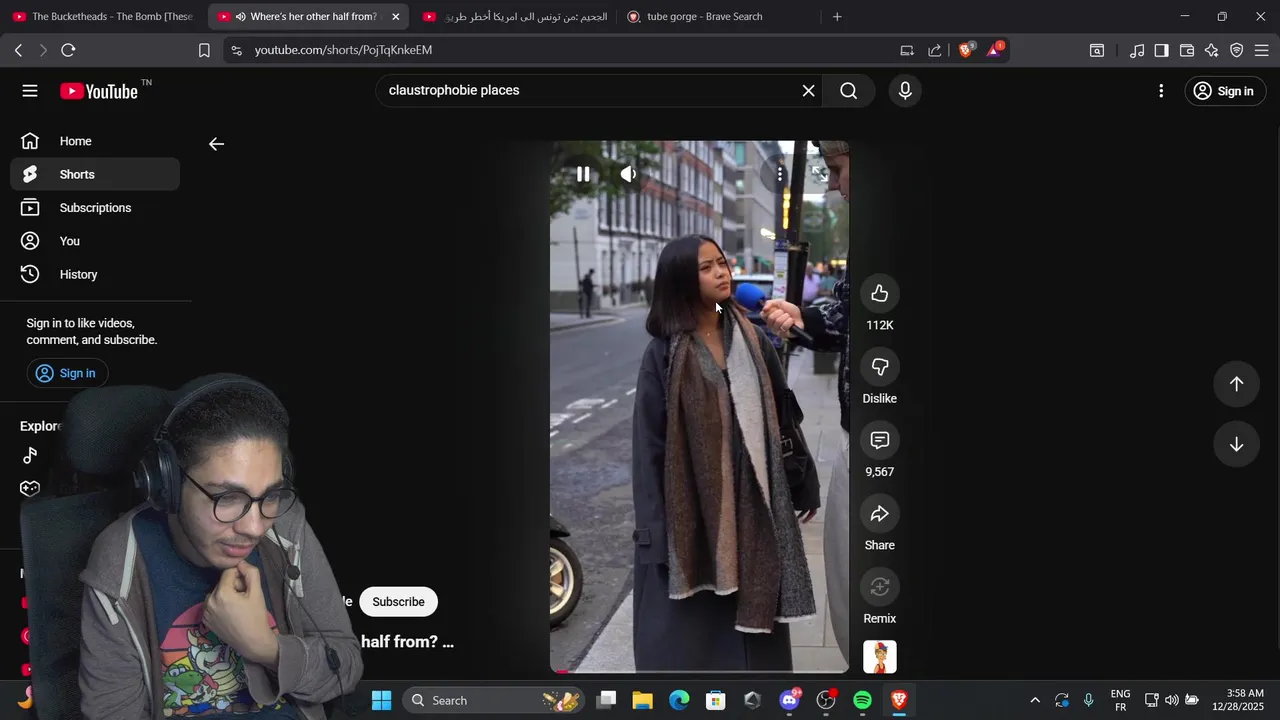Reload the page
The height and width of the screenshot is (720, 1280).
click(68, 50)
